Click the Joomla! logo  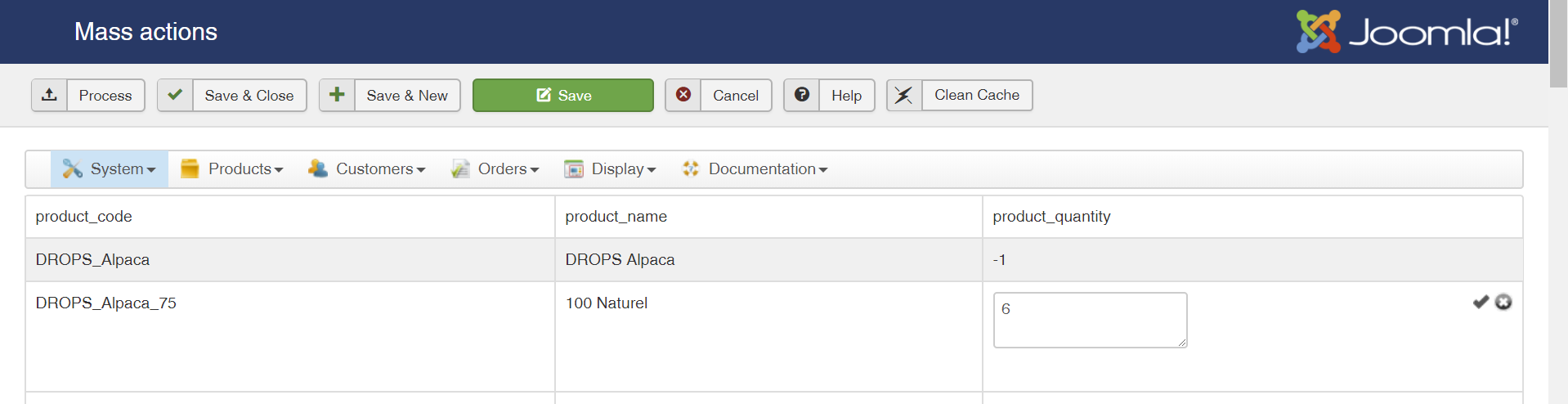pos(1406,32)
